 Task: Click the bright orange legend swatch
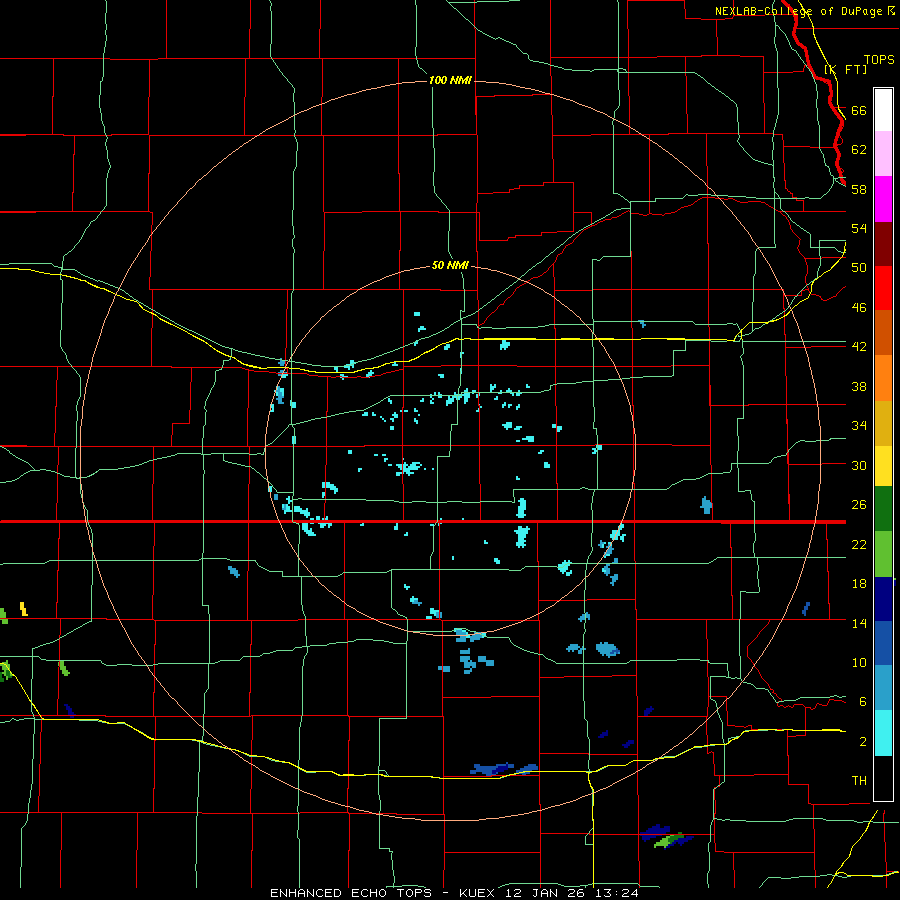(x=883, y=378)
